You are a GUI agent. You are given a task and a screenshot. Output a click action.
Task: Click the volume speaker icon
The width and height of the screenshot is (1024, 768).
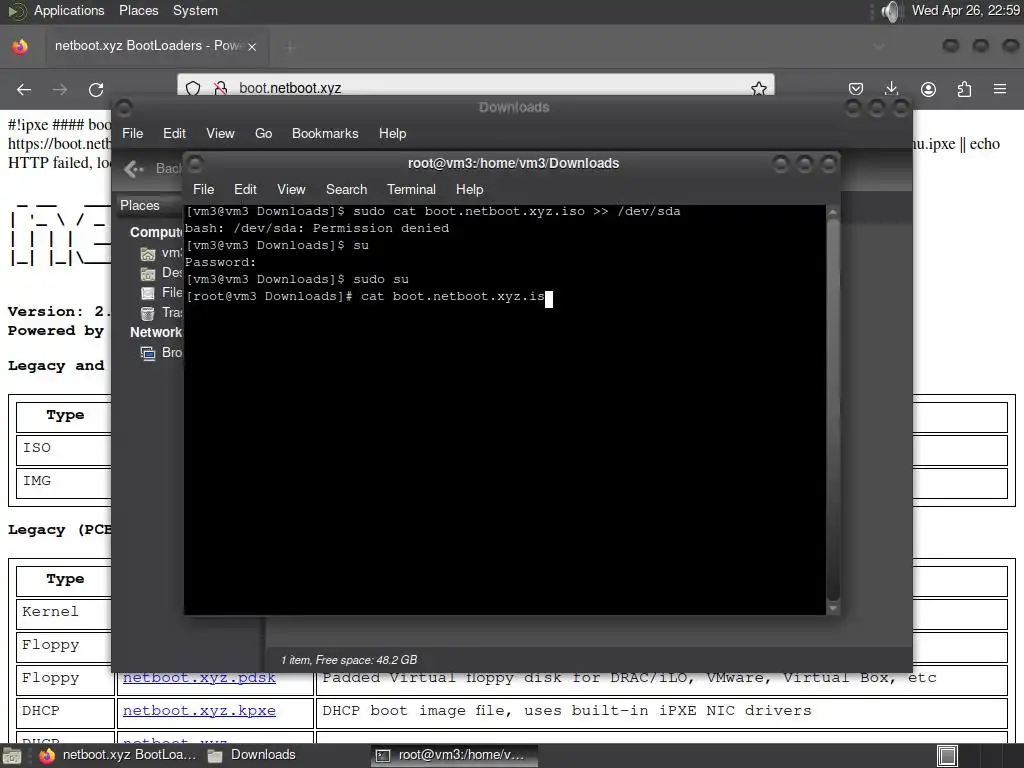890,11
